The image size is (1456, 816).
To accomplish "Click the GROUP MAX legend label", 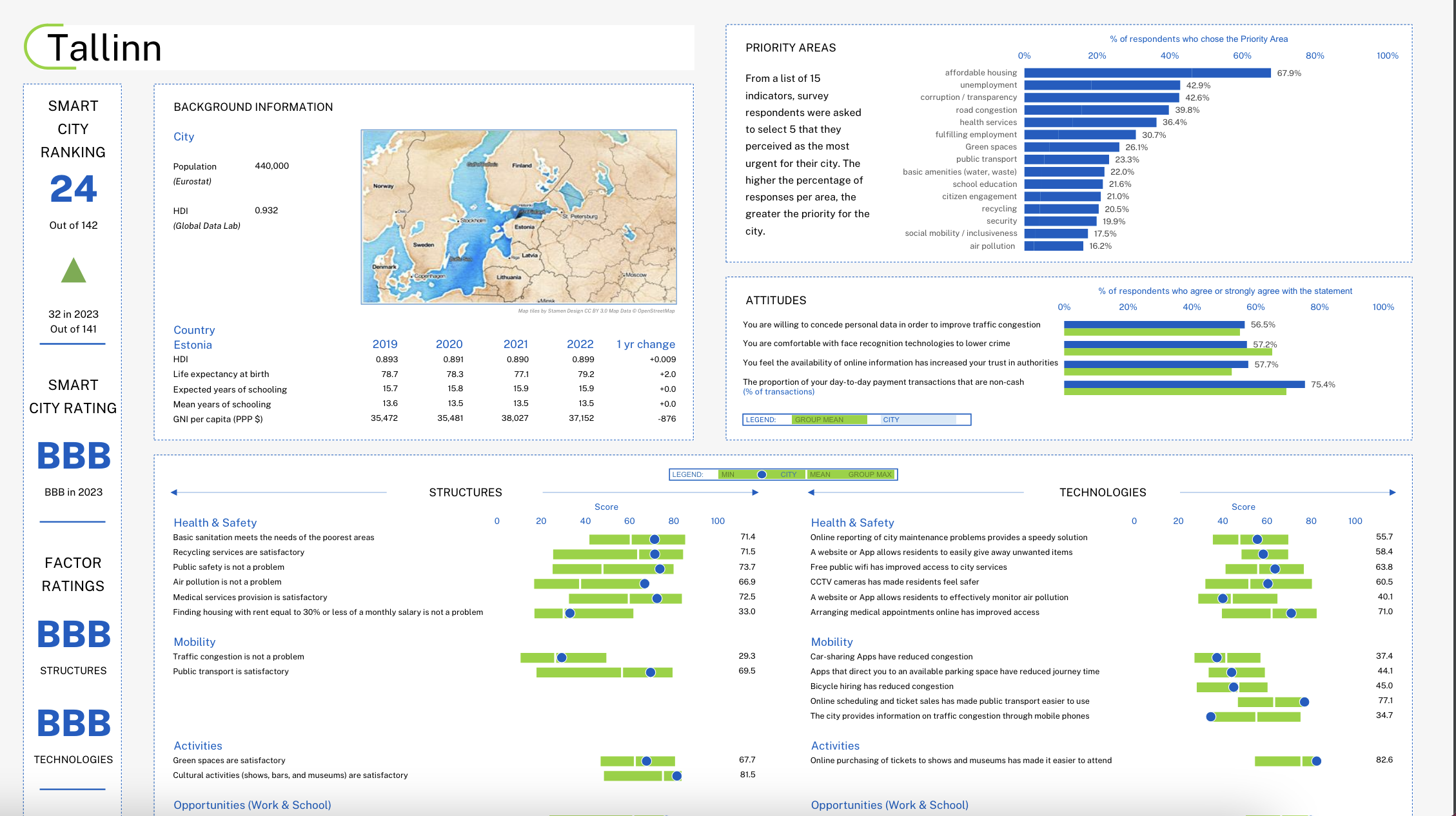I will 869,474.
